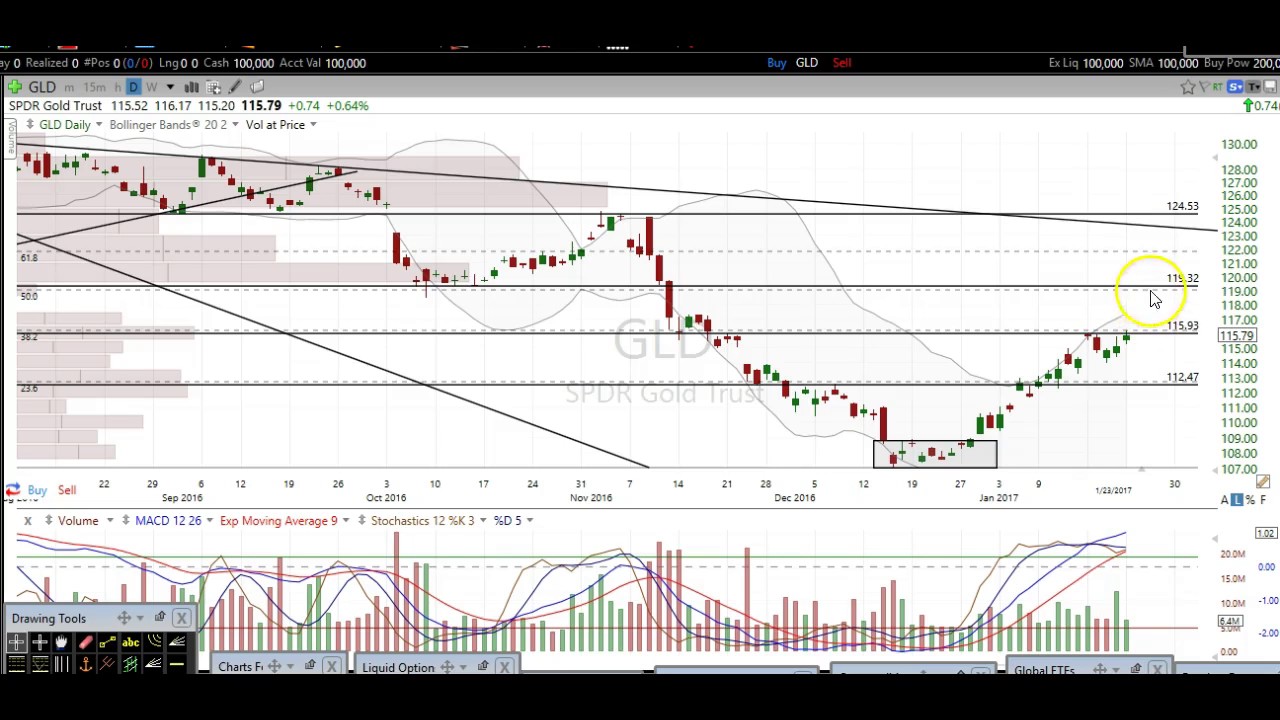The width and height of the screenshot is (1280, 720).
Task: Choose the abc text annotation tool
Action: coord(130,643)
